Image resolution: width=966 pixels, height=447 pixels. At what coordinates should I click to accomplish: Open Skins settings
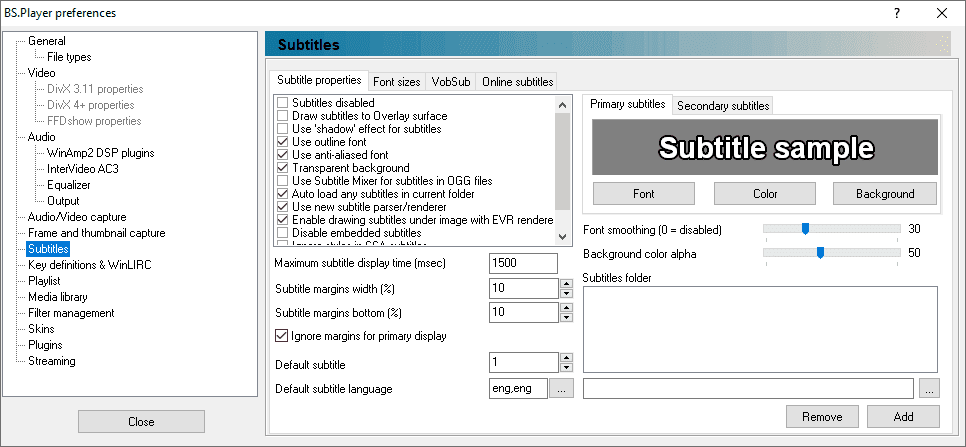[41, 329]
